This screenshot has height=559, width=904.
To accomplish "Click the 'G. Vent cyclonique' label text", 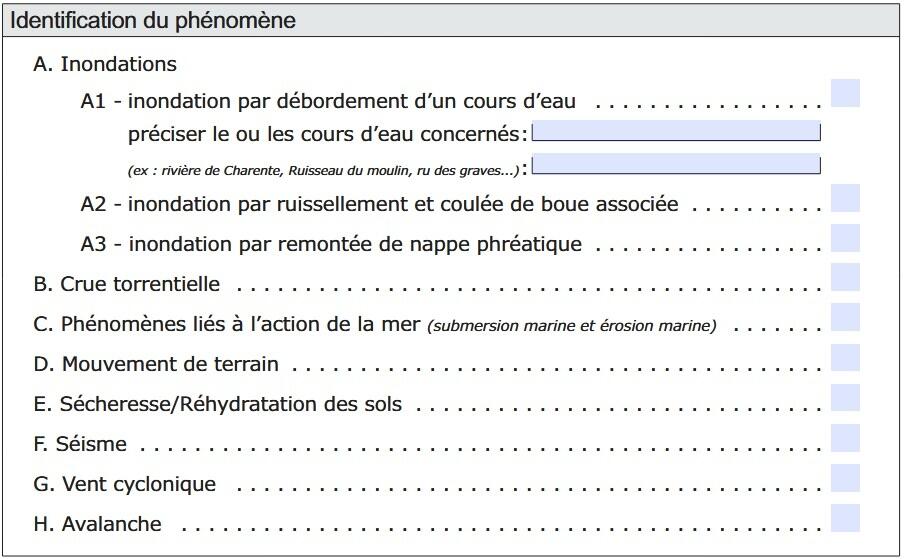I will [125, 485].
